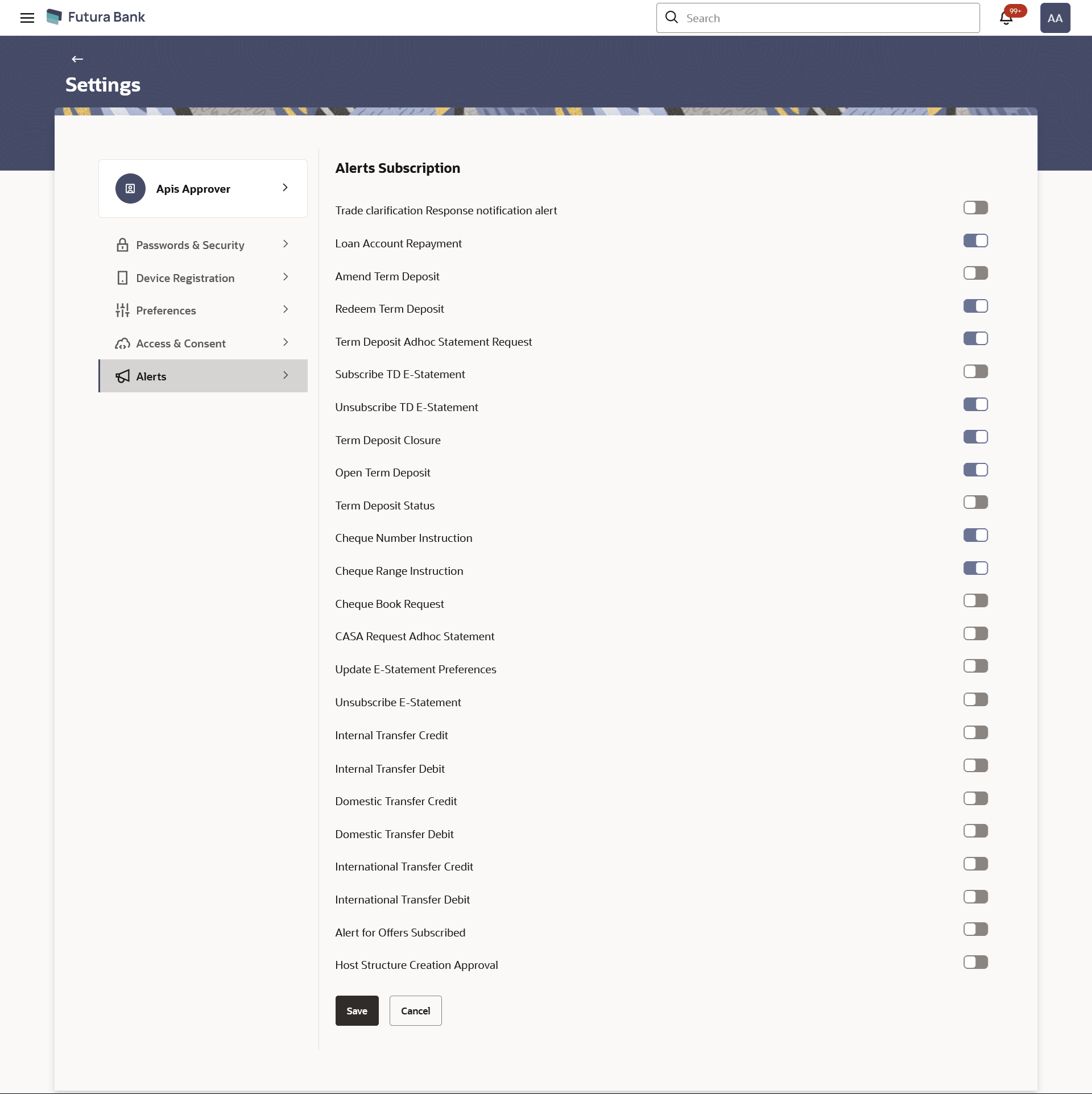1092x1094 pixels.
Task: Click the AA user avatar
Action: click(x=1054, y=18)
